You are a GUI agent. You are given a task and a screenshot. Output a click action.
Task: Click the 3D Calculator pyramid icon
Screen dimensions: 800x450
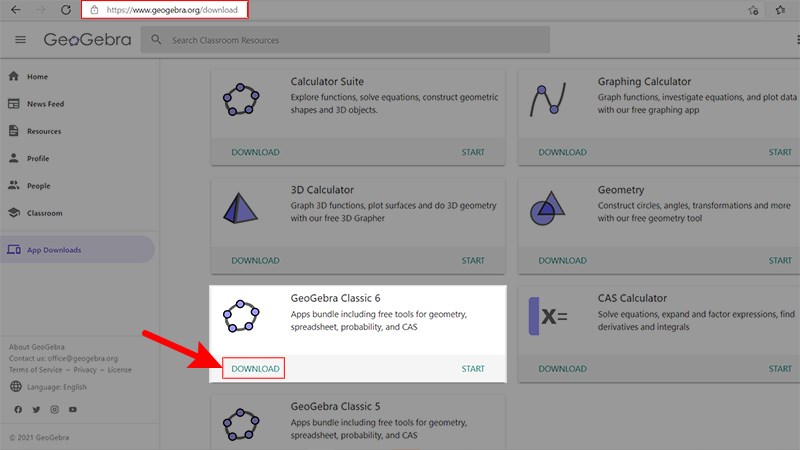(x=241, y=209)
